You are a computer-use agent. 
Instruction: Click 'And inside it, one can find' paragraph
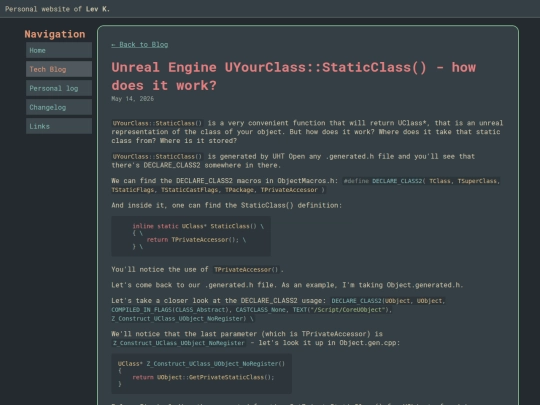click(227, 205)
